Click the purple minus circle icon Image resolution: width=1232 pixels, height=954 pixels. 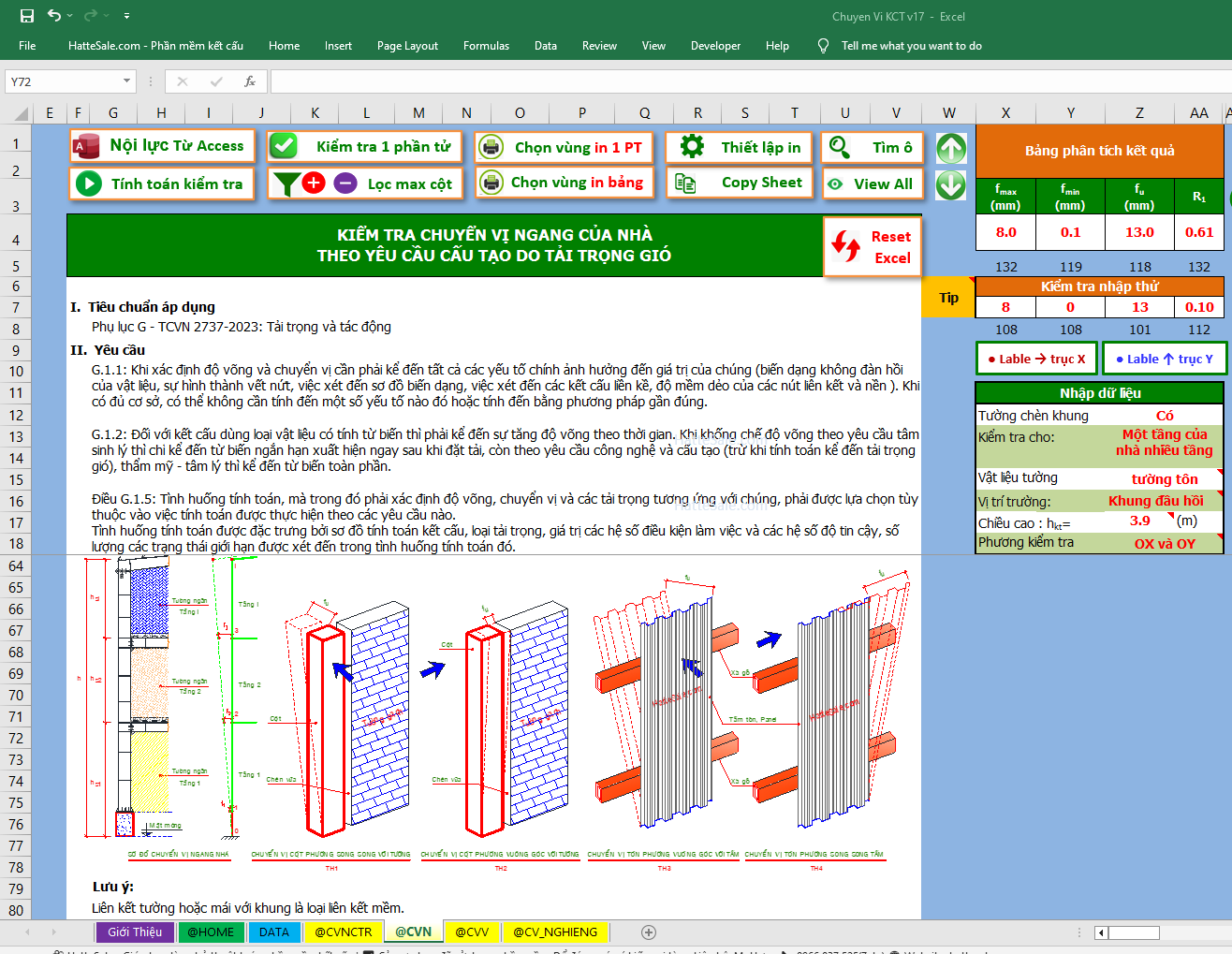(x=345, y=183)
